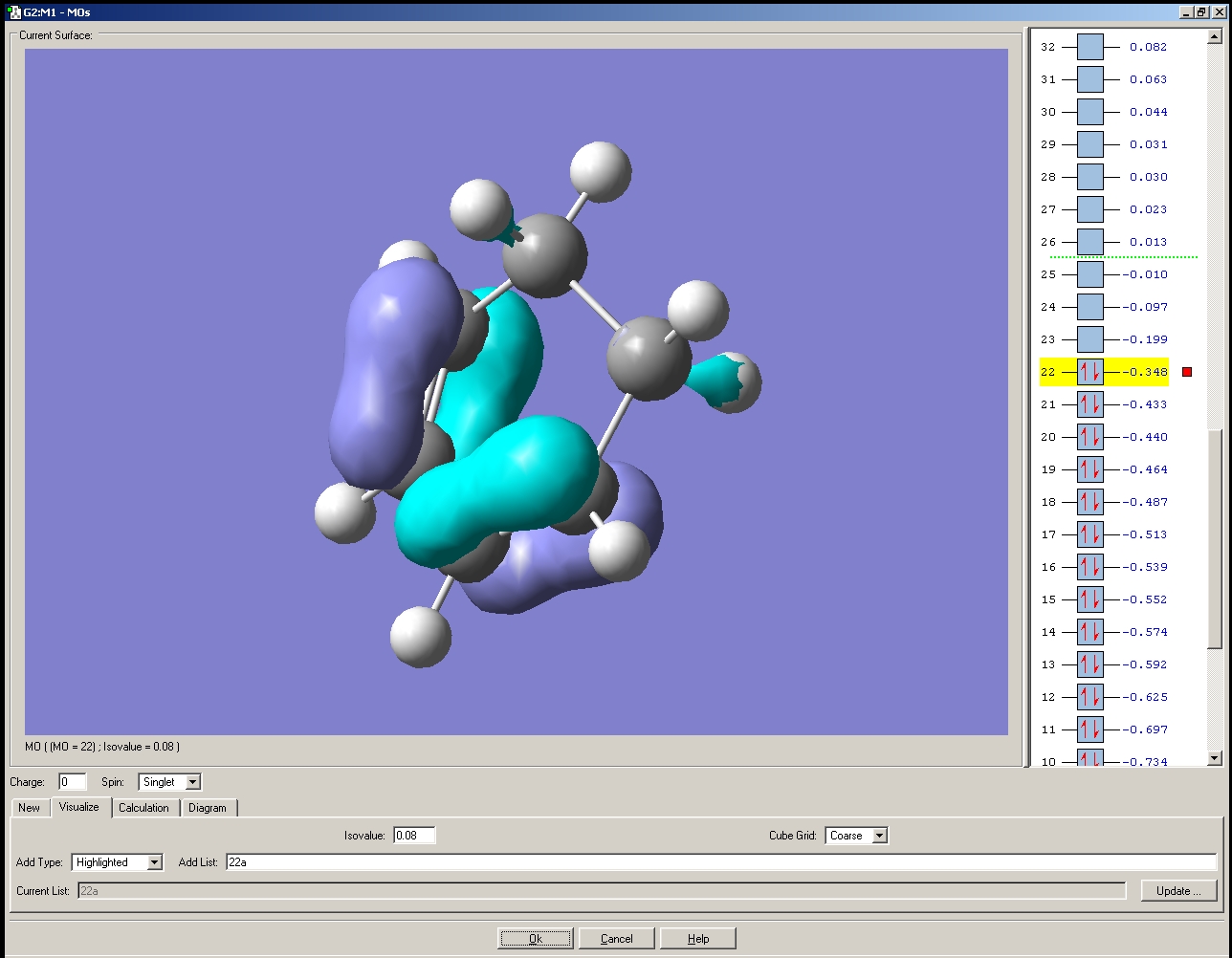This screenshot has height=958, width=1232.
Task: Select orbital box for MO 31
Action: click(1090, 79)
